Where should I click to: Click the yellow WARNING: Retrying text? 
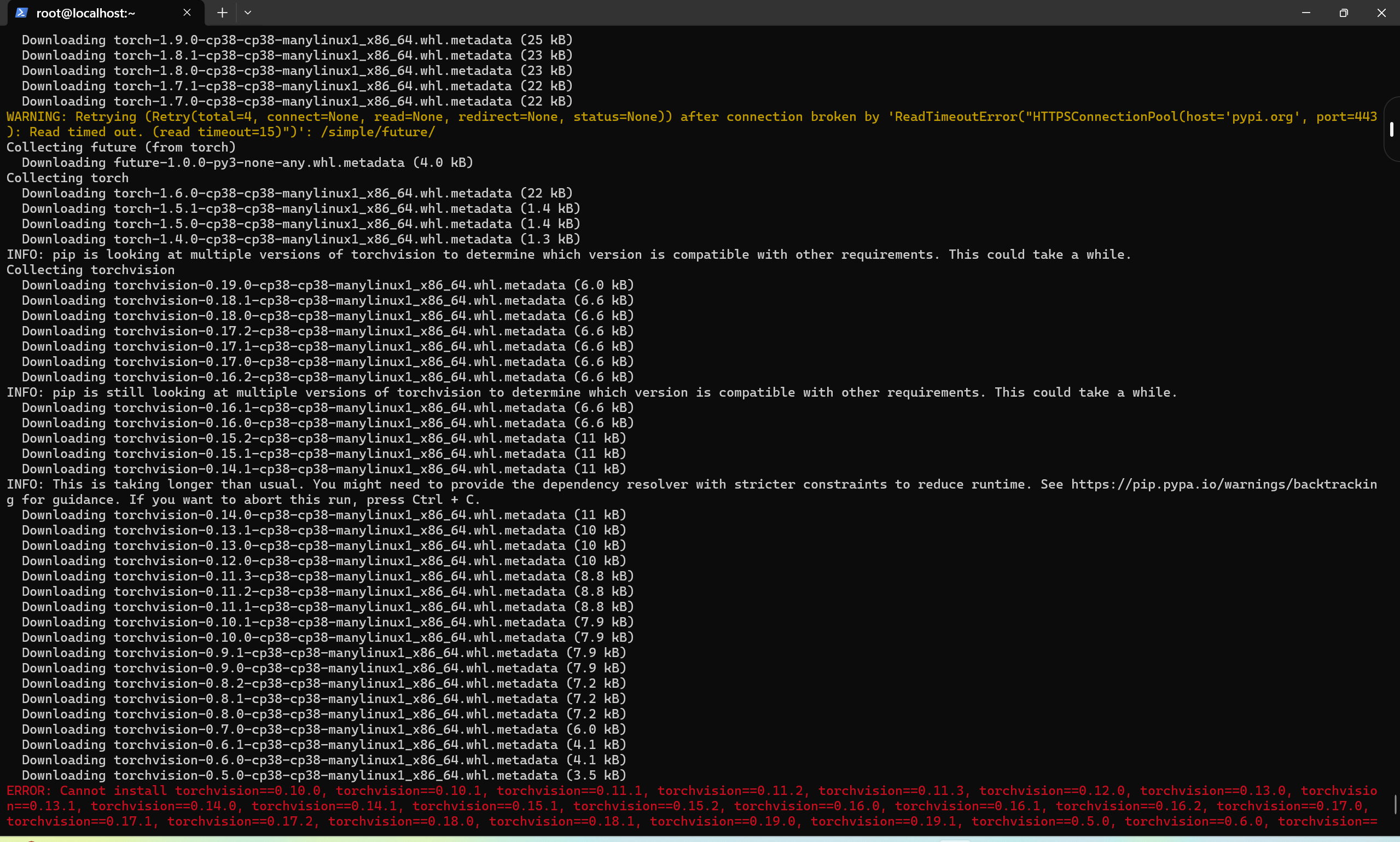(71, 117)
